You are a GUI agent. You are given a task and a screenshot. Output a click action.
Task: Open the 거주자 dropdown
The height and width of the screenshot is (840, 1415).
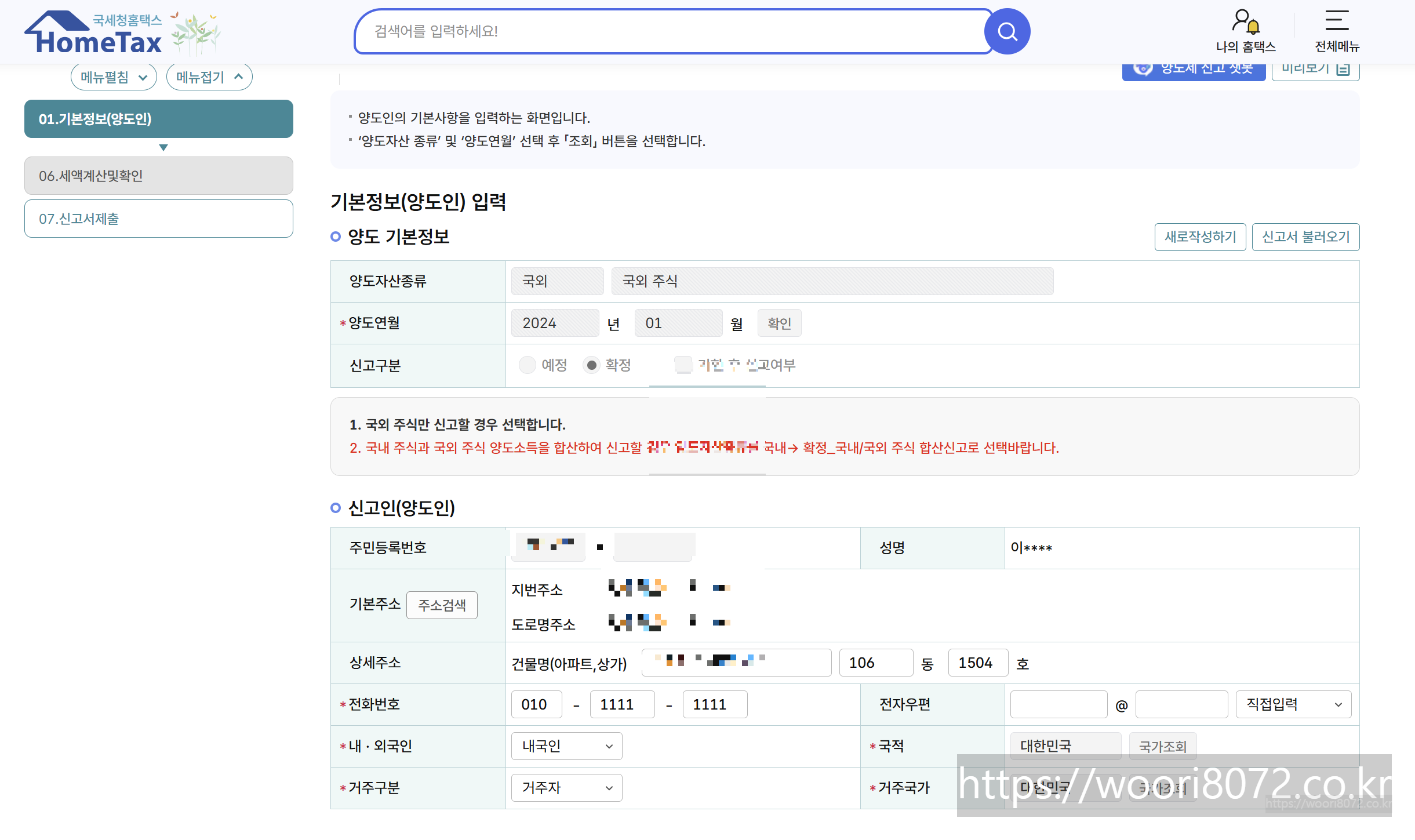pyautogui.click(x=566, y=788)
